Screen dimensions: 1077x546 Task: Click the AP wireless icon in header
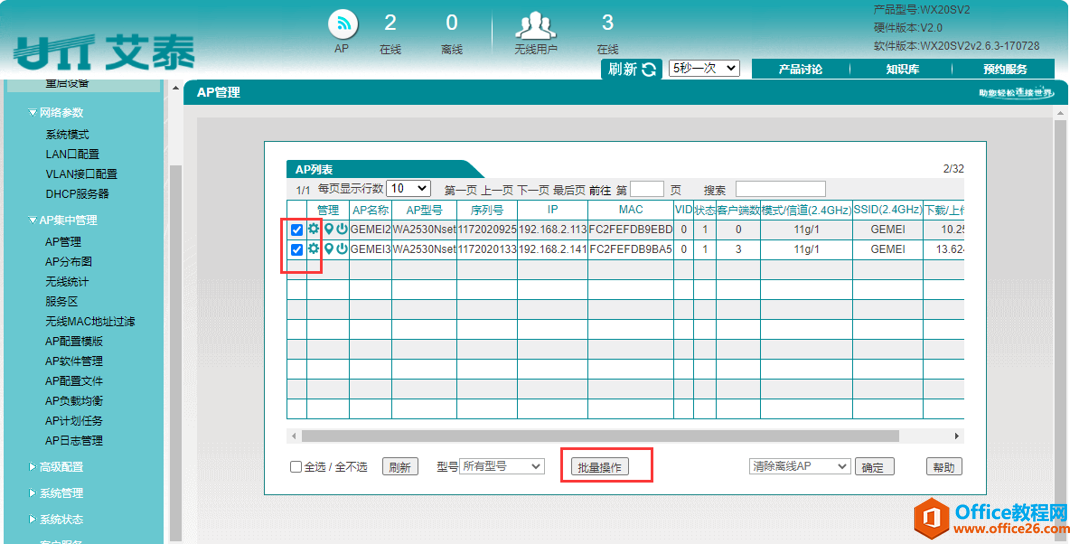[343, 25]
